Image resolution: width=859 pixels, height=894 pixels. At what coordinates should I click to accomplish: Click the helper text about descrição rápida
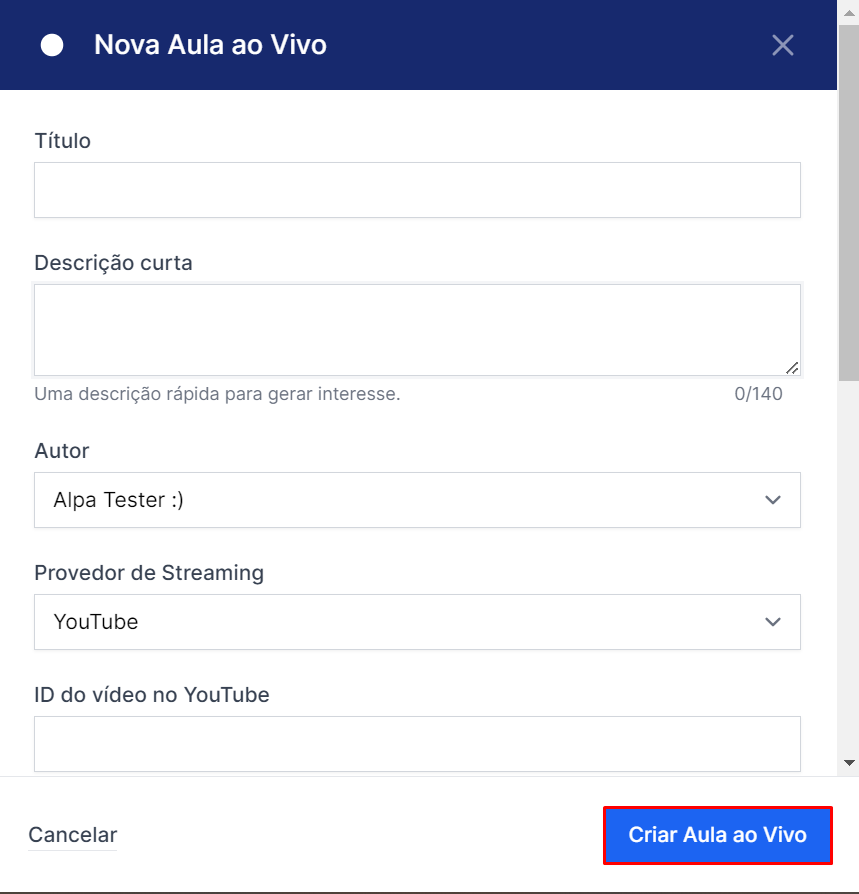(x=217, y=394)
